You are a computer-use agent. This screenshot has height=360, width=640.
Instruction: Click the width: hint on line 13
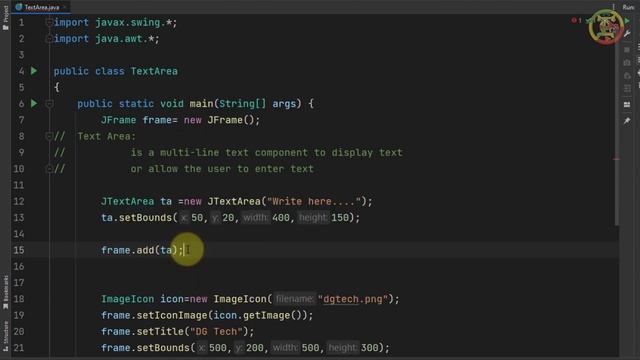point(256,218)
